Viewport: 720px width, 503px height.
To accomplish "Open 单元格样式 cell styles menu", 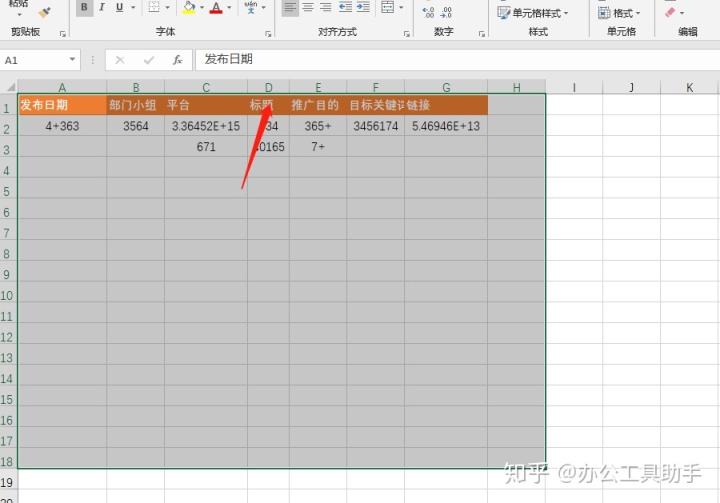I will (x=533, y=13).
